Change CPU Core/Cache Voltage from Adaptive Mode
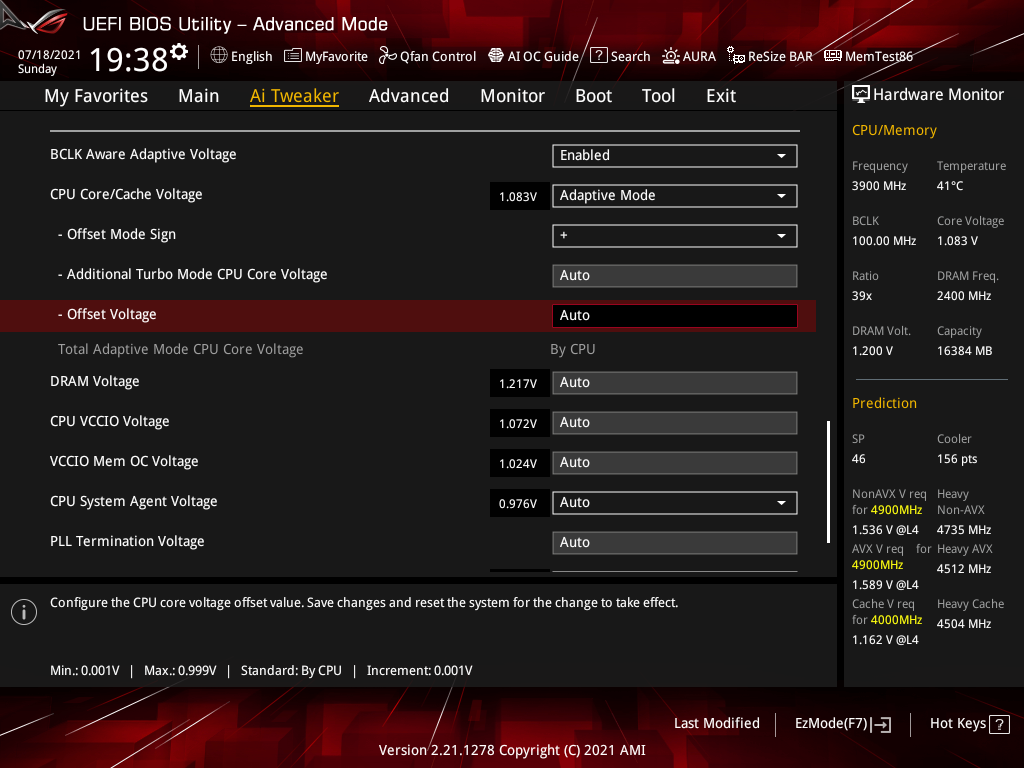This screenshot has height=768, width=1024. 674,195
